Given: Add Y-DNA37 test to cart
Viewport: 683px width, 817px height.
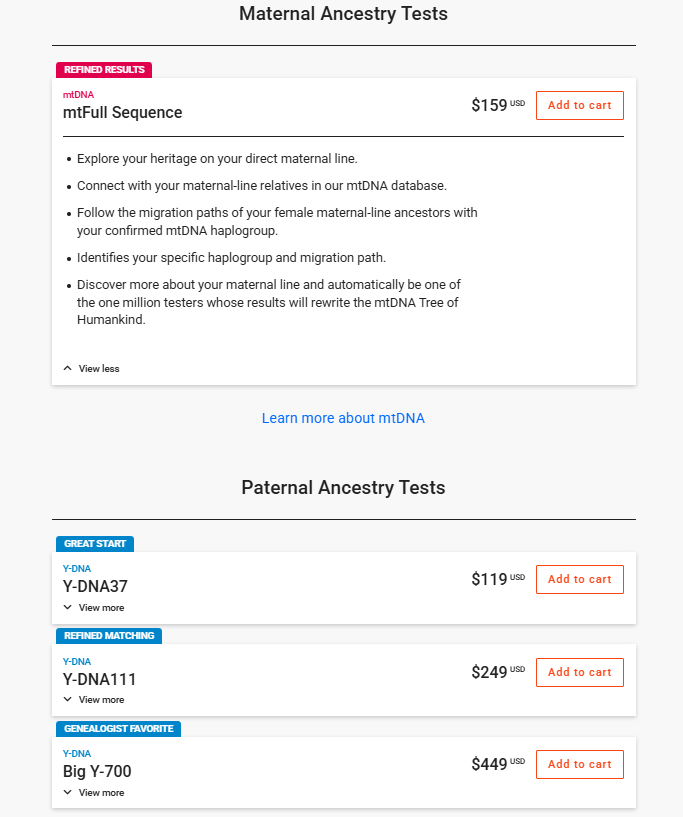Looking at the screenshot, I should (579, 579).
